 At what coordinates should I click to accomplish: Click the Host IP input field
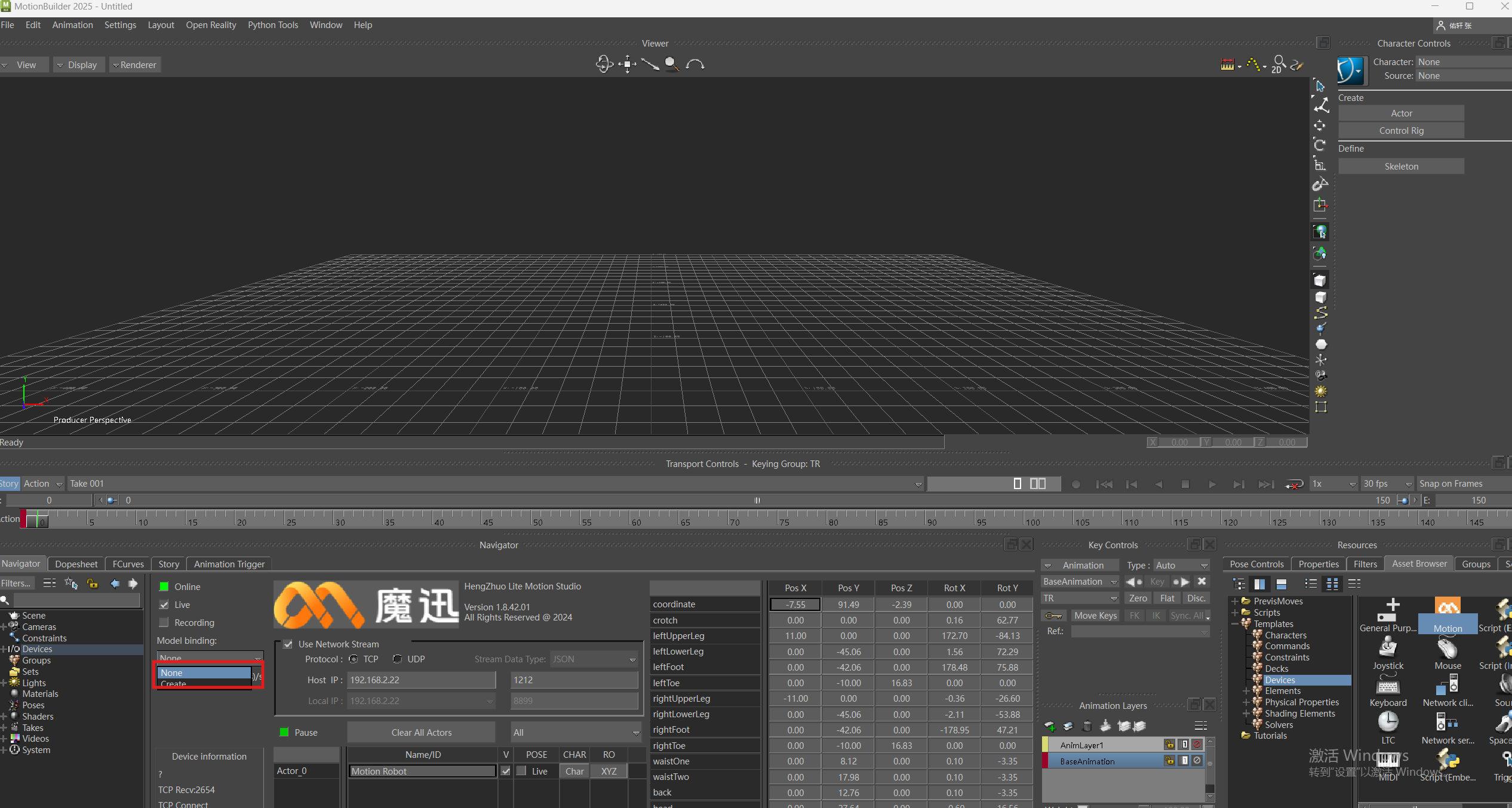pos(421,680)
